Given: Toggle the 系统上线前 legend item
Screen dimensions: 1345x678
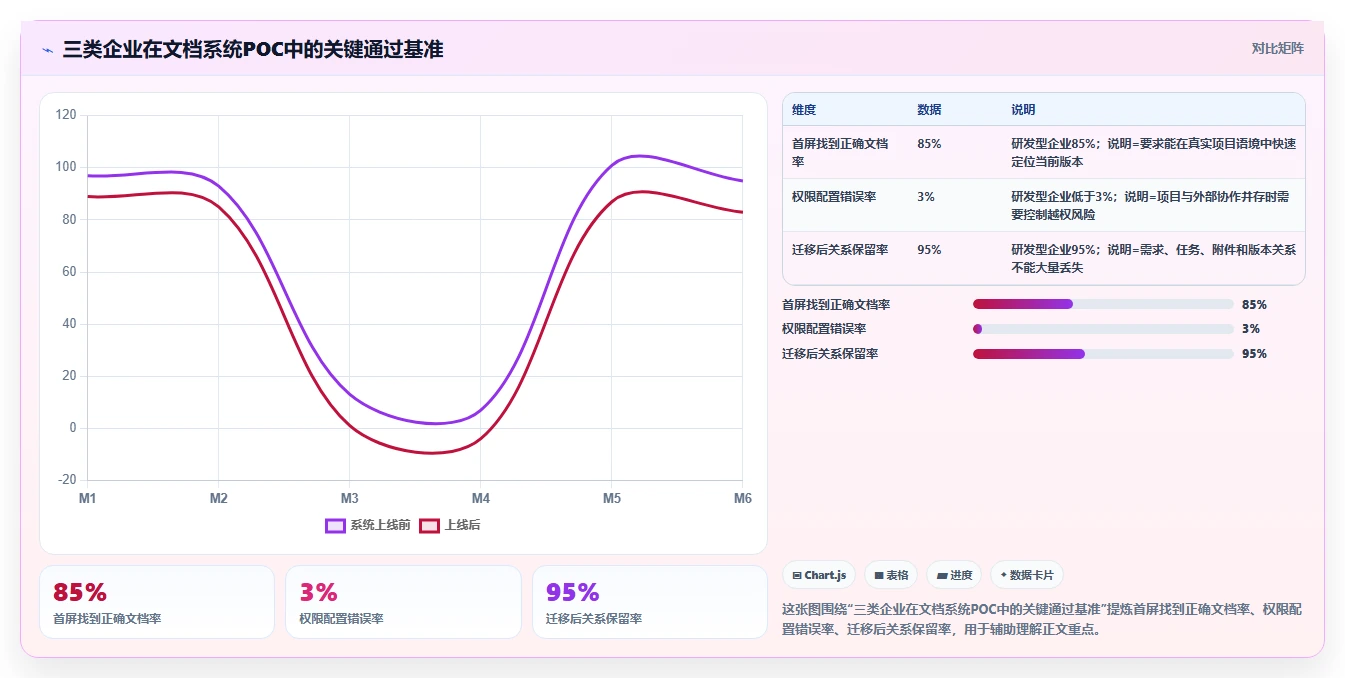Looking at the screenshot, I should (368, 525).
